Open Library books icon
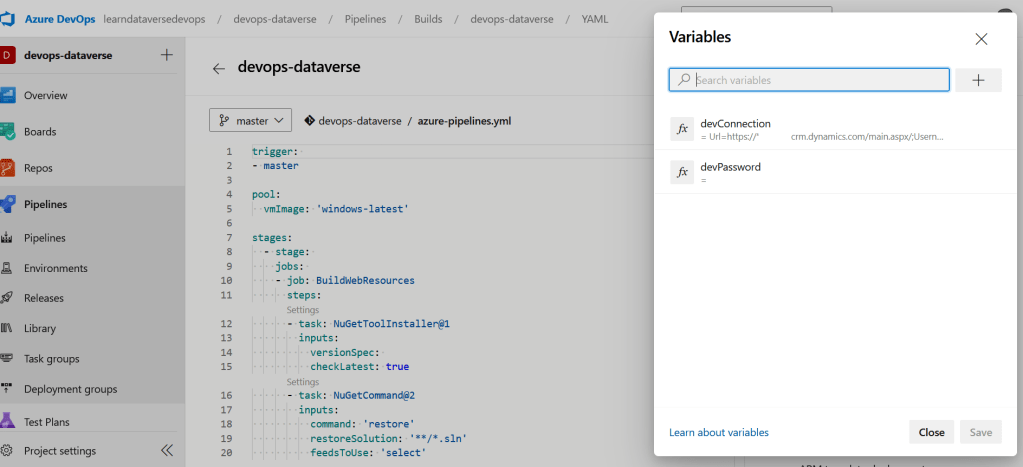Viewport: 1023px width, 467px height. point(8,328)
